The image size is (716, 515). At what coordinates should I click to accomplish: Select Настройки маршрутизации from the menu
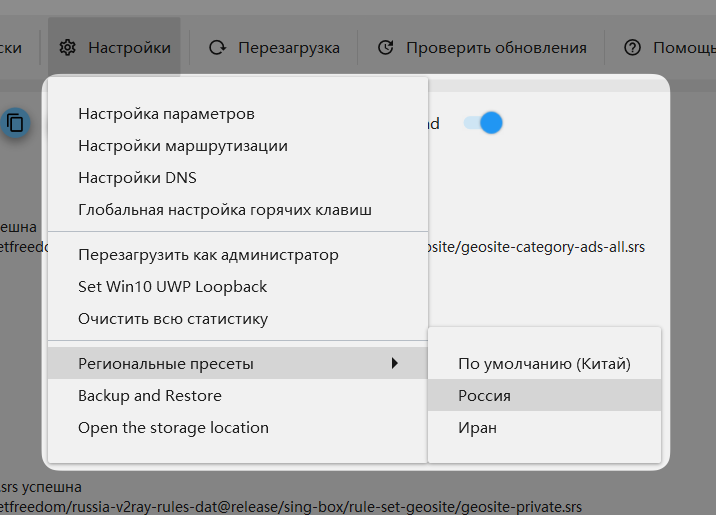(183, 146)
